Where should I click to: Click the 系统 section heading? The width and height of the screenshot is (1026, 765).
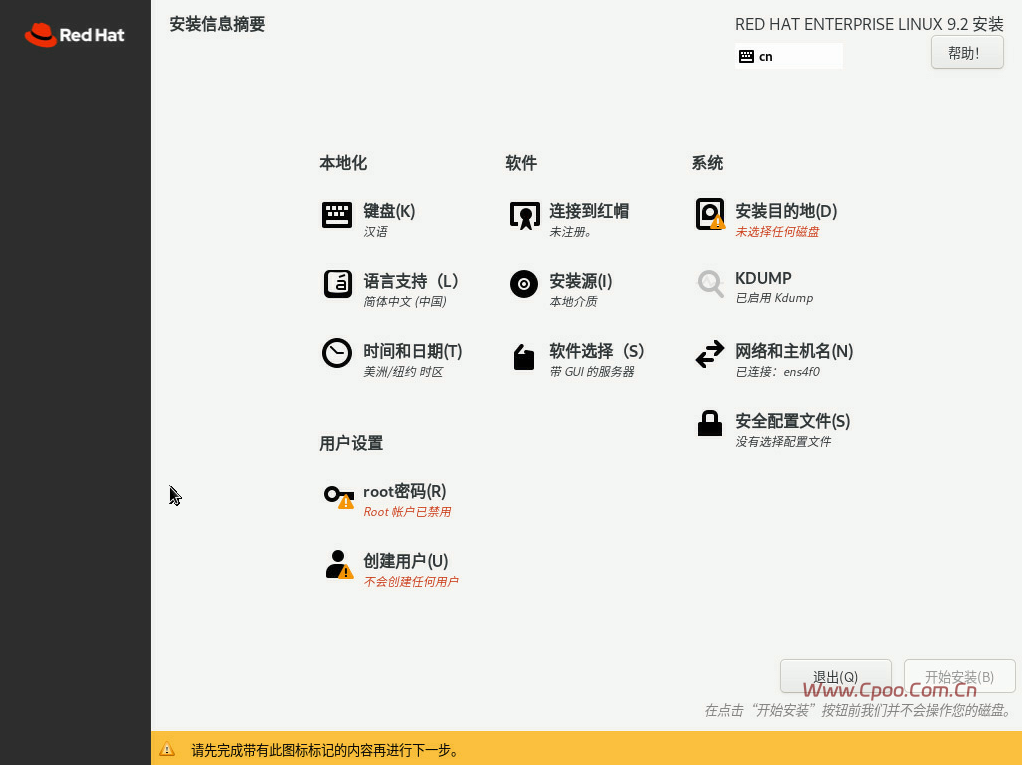click(707, 163)
